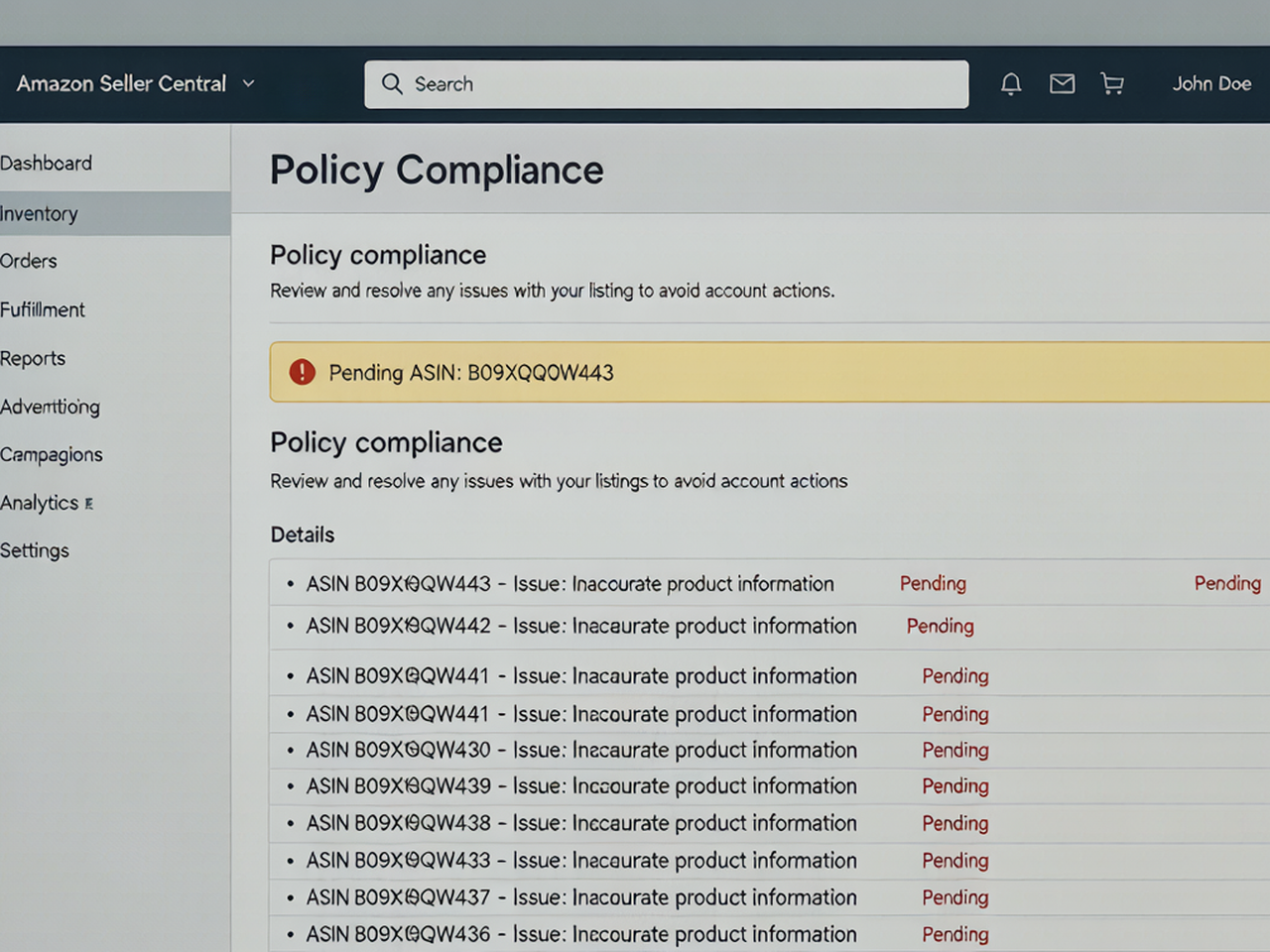This screenshot has height=952, width=1270.
Task: Click the shopping cart icon
Action: click(1112, 84)
